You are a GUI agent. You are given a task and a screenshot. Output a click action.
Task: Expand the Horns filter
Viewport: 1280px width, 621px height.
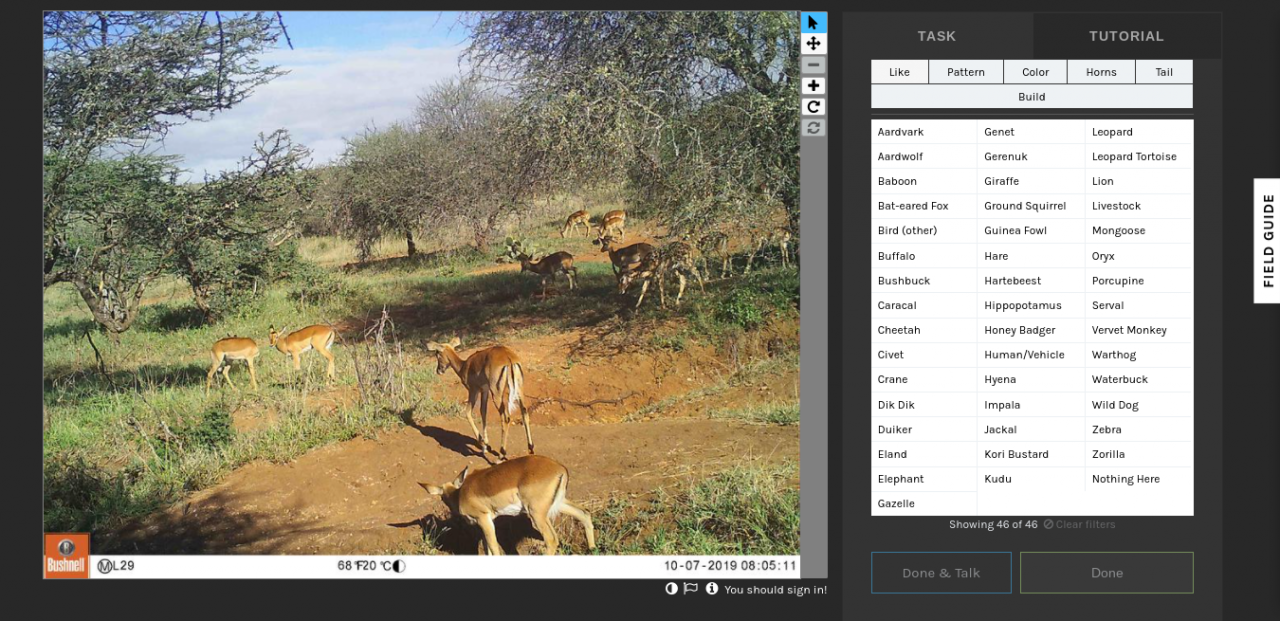1101,72
